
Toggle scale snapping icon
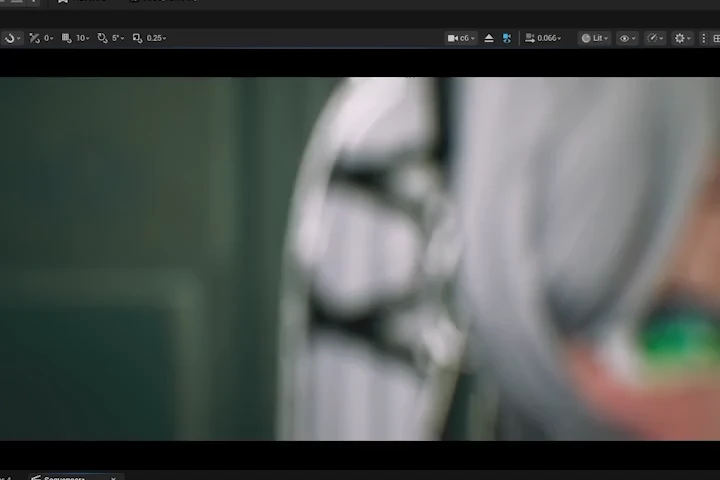[137, 38]
